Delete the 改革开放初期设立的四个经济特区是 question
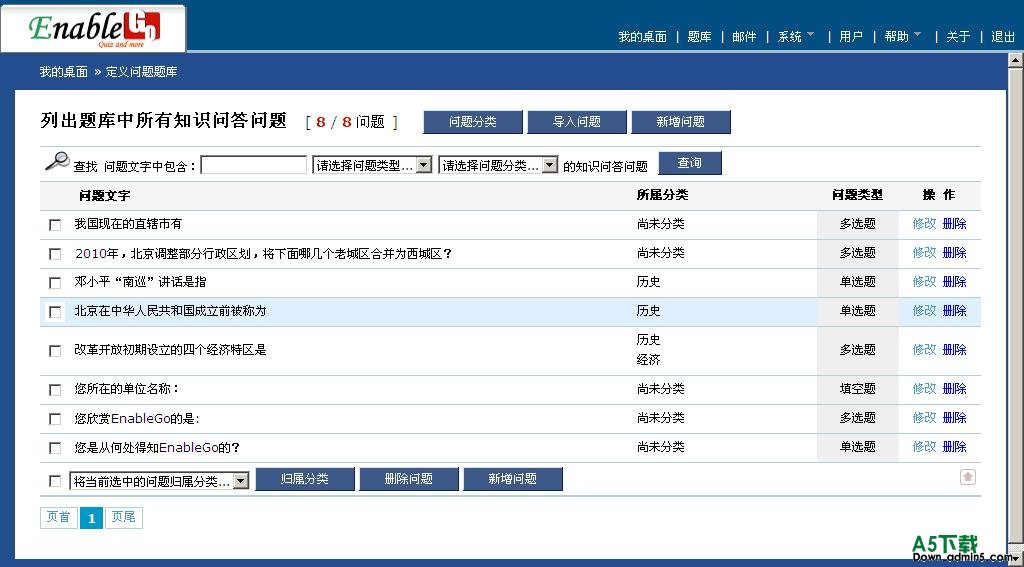This screenshot has width=1024, height=567. (x=954, y=350)
